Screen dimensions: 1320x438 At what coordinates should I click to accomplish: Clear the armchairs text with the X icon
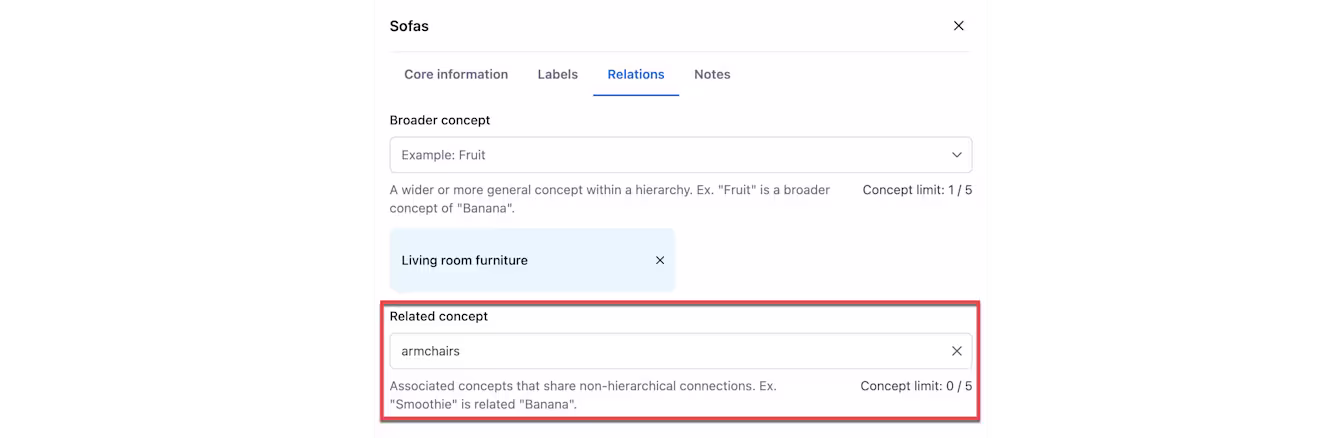pos(956,351)
